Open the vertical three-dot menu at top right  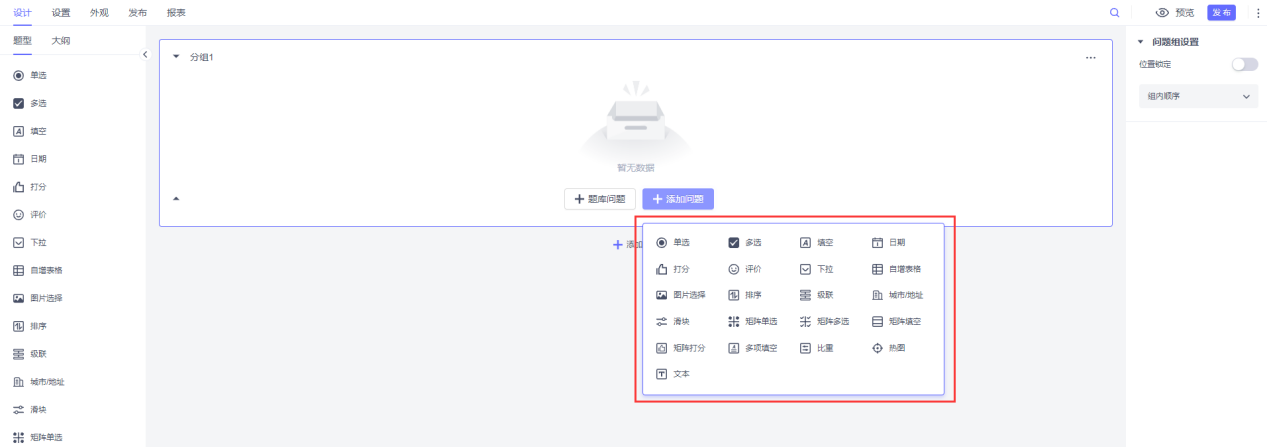pyautogui.click(x=1258, y=13)
